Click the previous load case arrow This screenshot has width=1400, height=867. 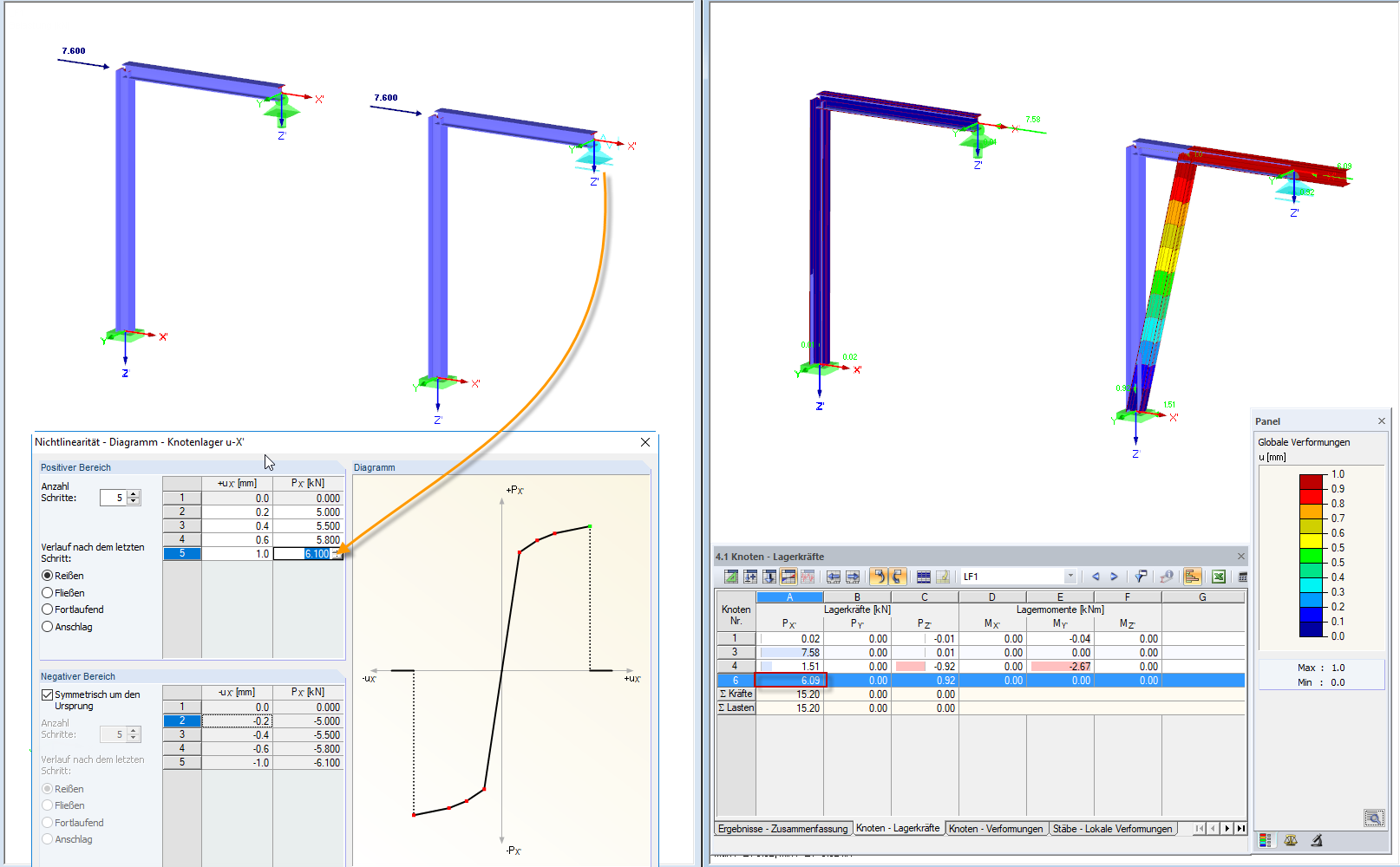coord(1096,576)
